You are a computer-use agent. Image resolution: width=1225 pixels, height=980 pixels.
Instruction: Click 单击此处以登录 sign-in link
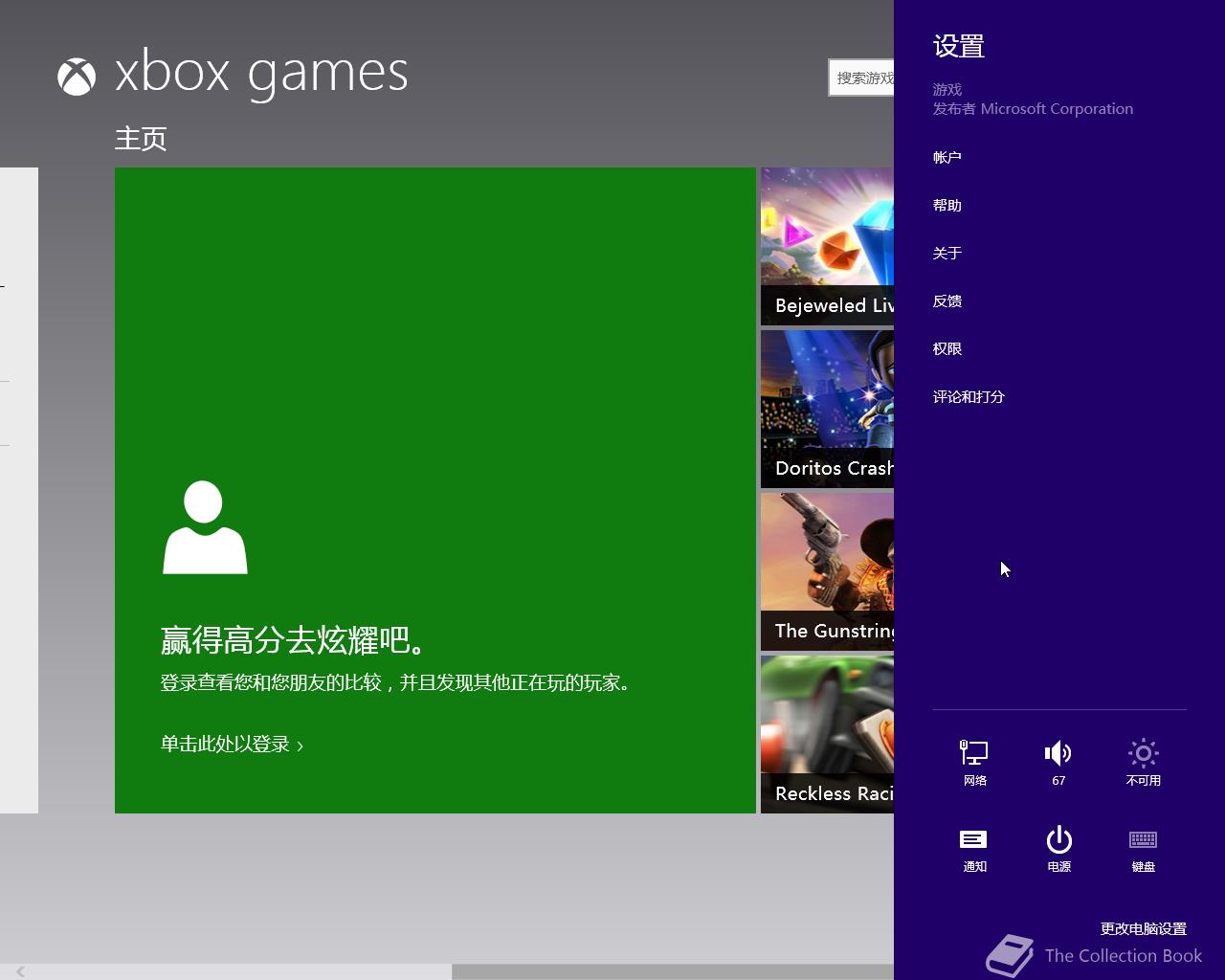232,744
